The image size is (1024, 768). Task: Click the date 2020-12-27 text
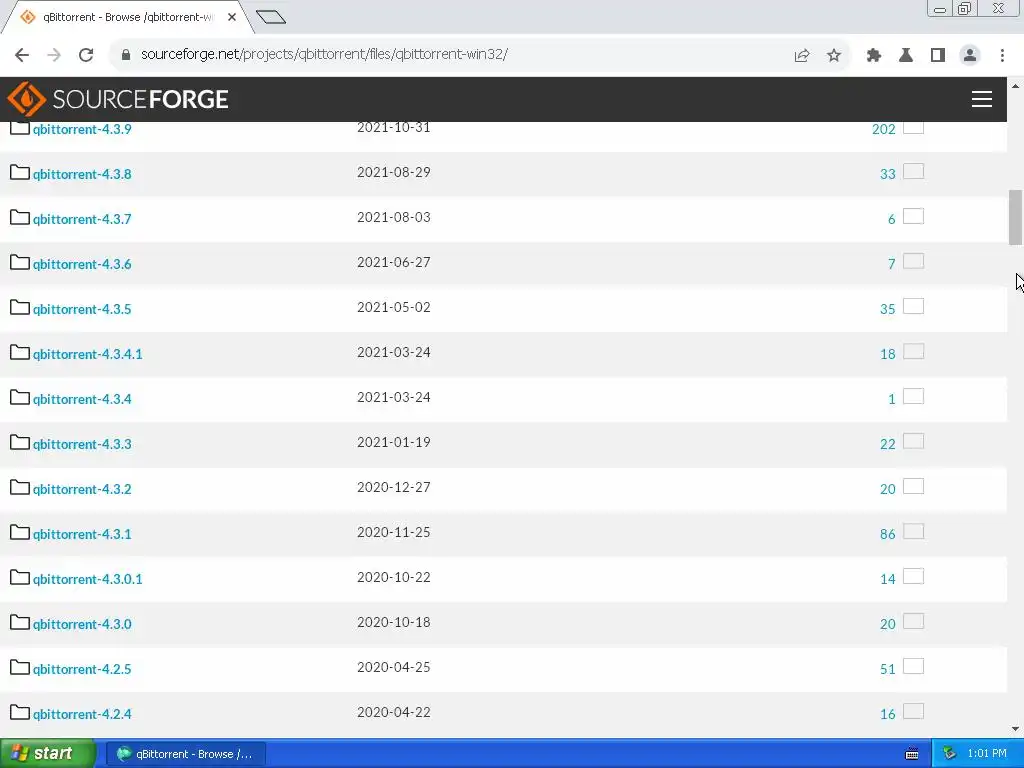394,487
